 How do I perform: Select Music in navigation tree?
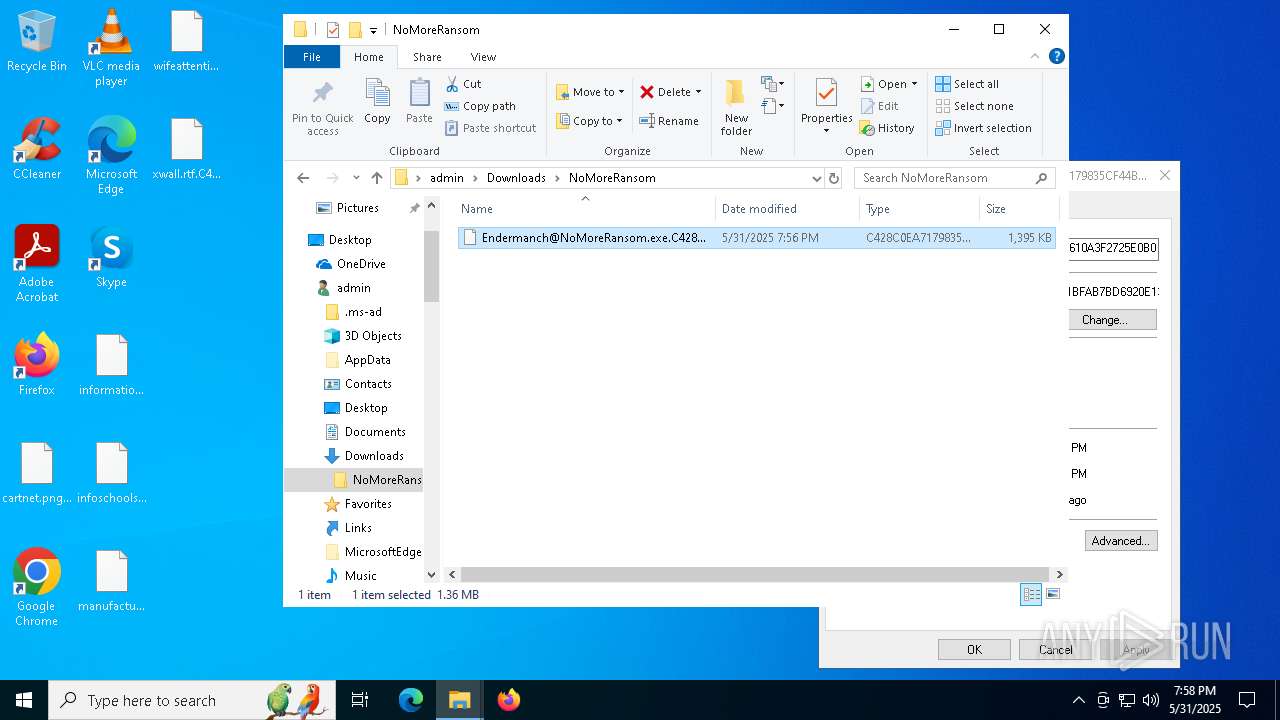(x=351, y=576)
